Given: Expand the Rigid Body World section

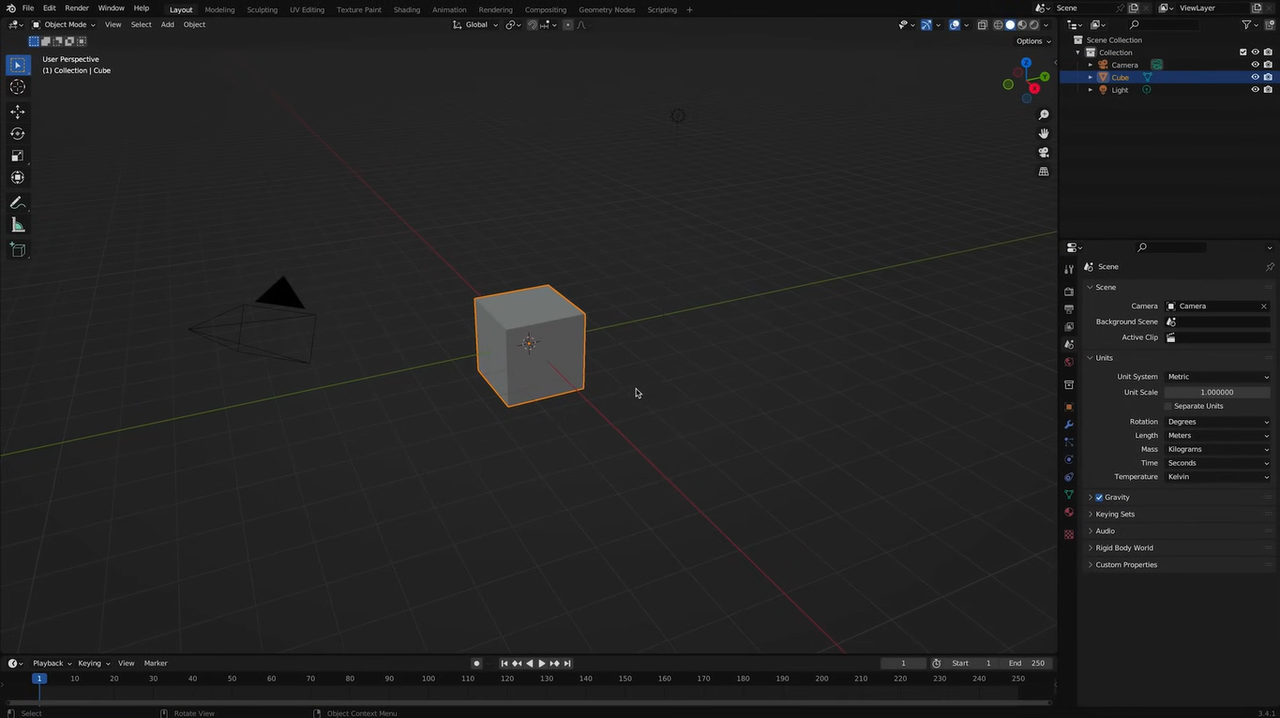Looking at the screenshot, I should click(1124, 547).
